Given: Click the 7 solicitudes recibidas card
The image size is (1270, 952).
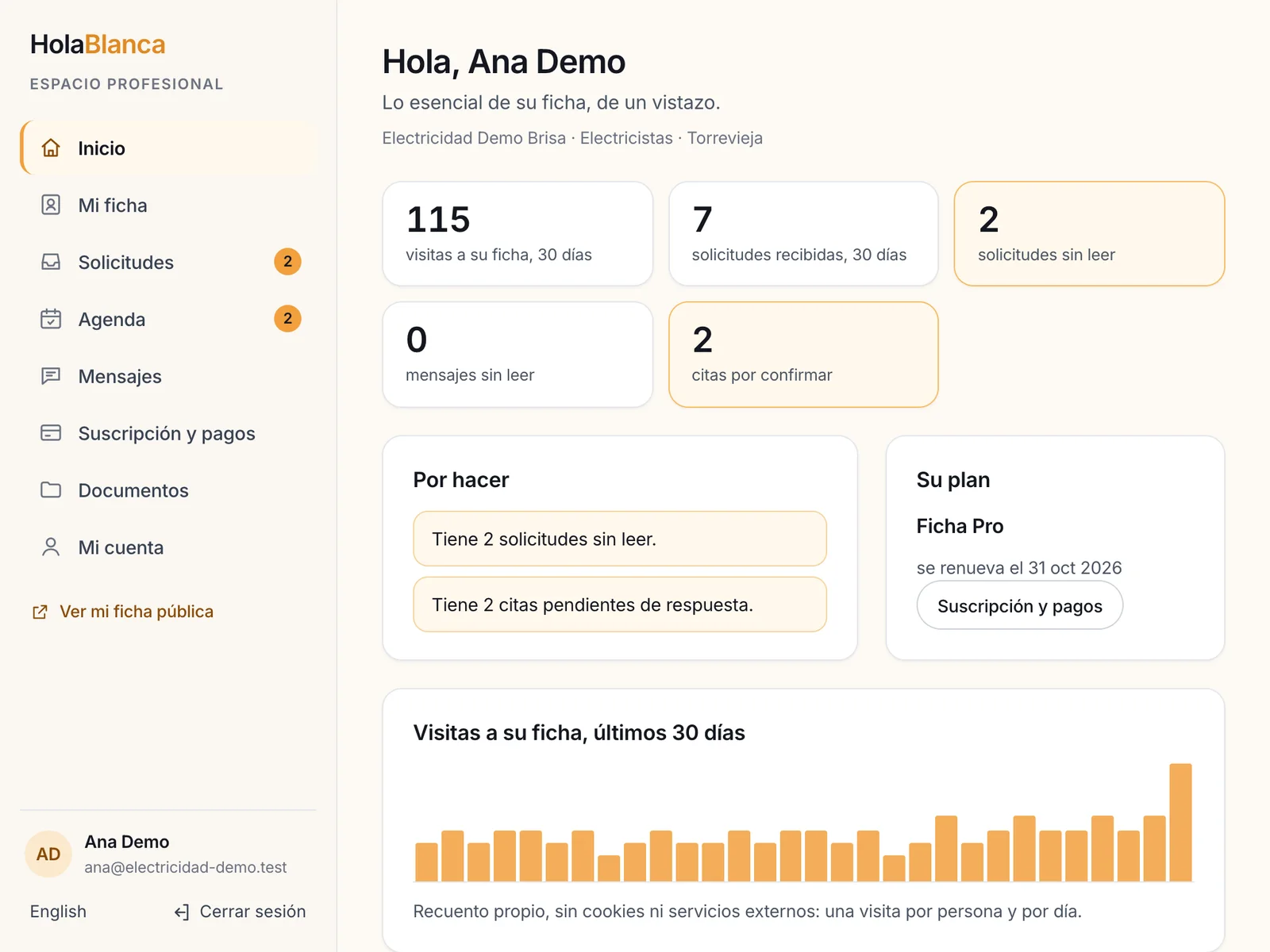Looking at the screenshot, I should (x=803, y=234).
